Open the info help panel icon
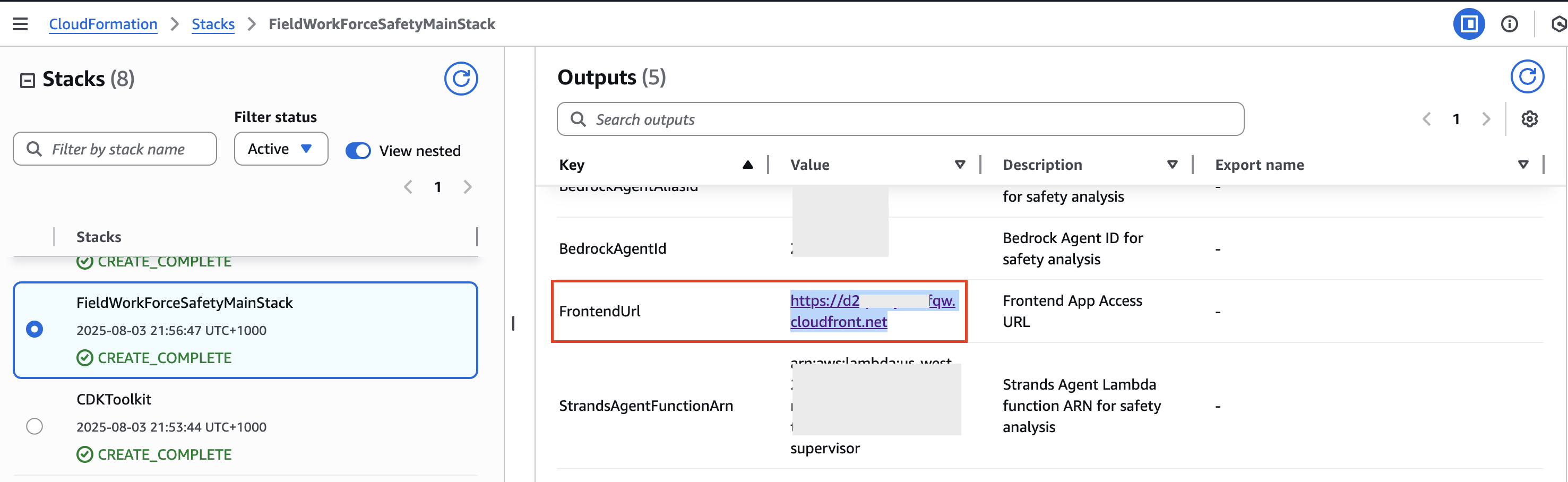 [x=1509, y=24]
